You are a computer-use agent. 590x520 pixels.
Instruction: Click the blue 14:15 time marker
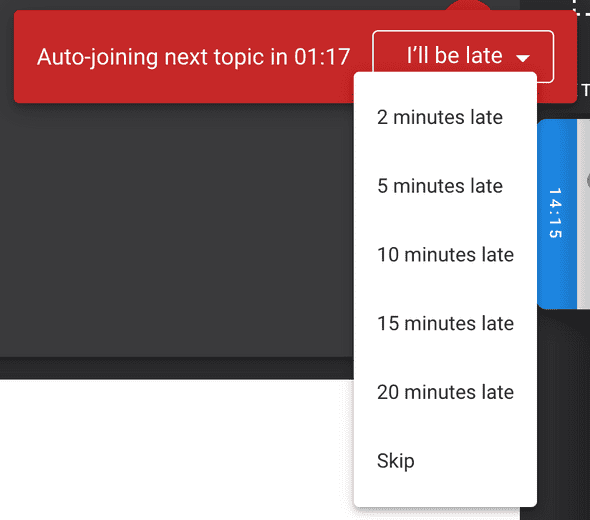557,214
